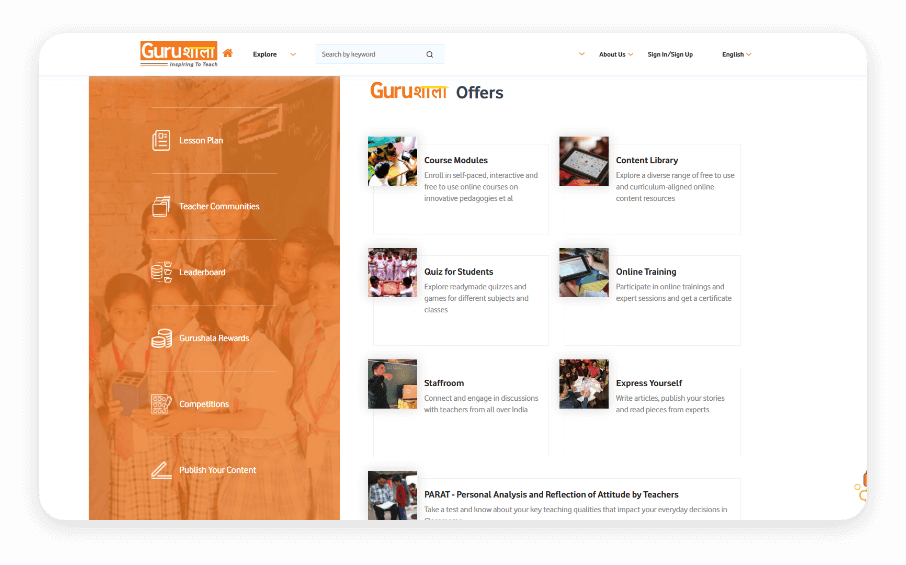Open Teacher Communities from the sidebar
Viewport: 906px width, 565px height.
click(x=219, y=206)
